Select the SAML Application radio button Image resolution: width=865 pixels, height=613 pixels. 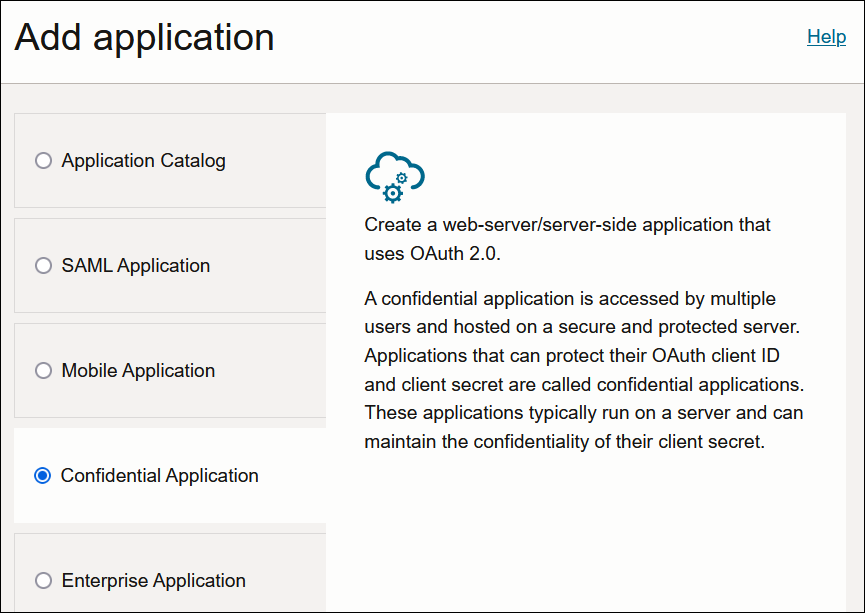pyautogui.click(x=43, y=265)
